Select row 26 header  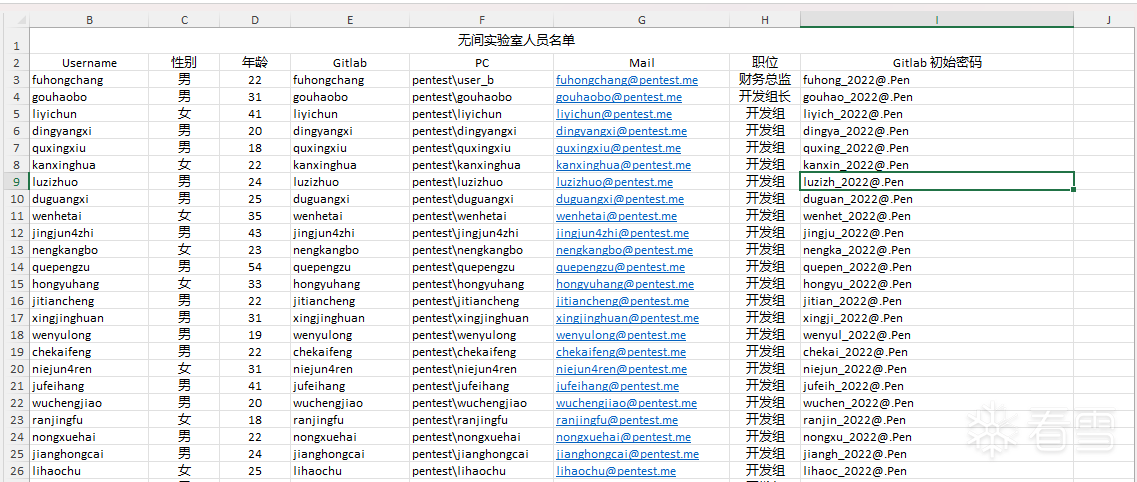[15, 471]
